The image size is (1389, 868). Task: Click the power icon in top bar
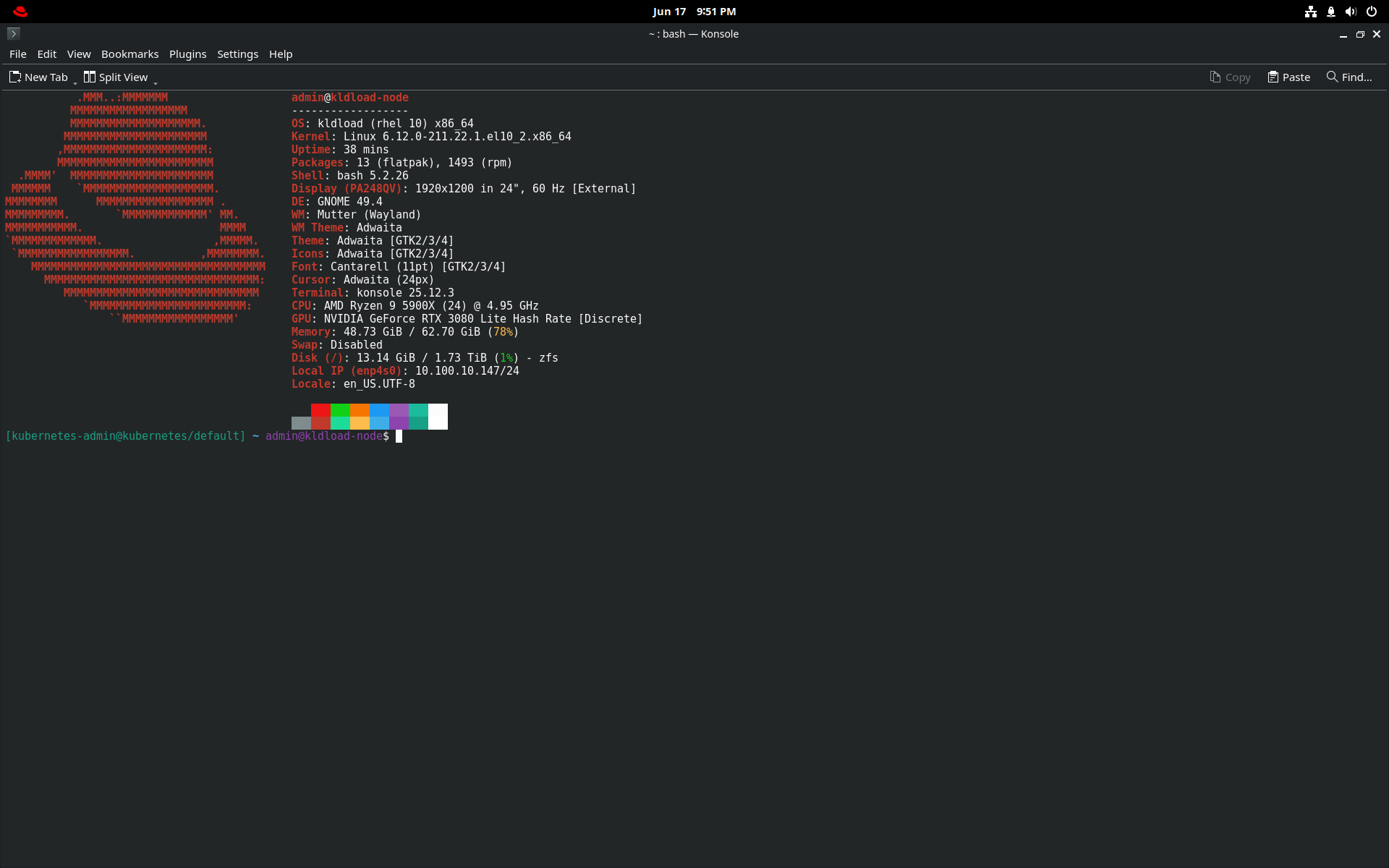[x=1371, y=12]
